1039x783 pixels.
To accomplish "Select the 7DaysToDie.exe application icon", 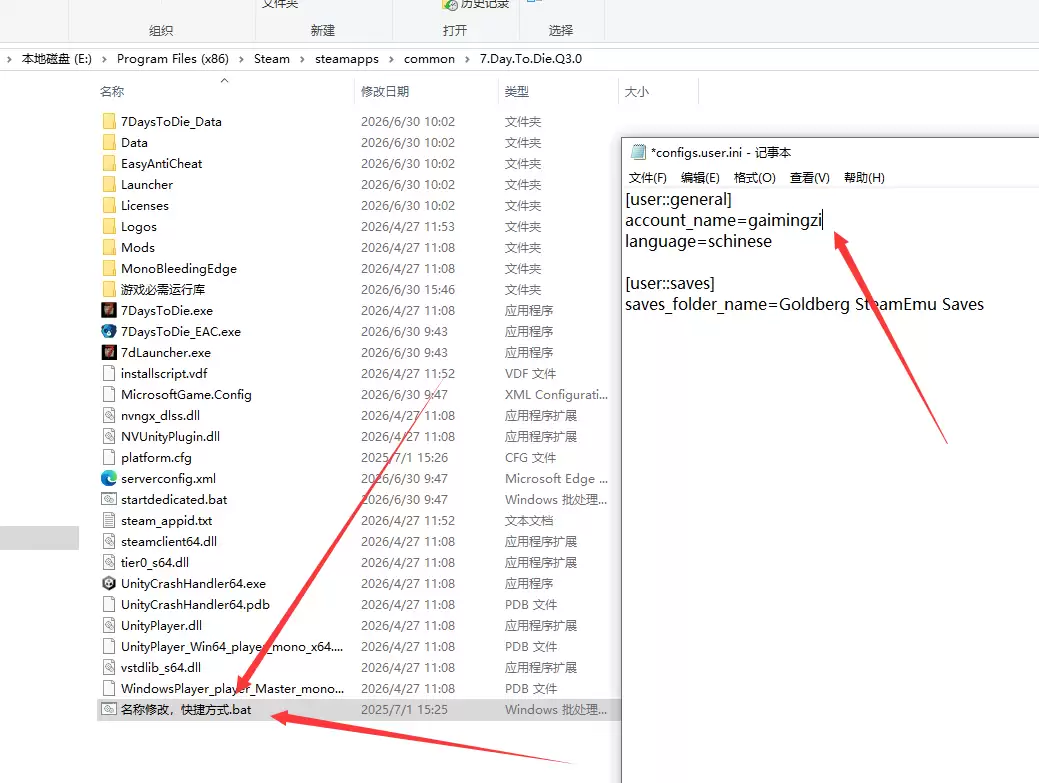I will (109, 310).
